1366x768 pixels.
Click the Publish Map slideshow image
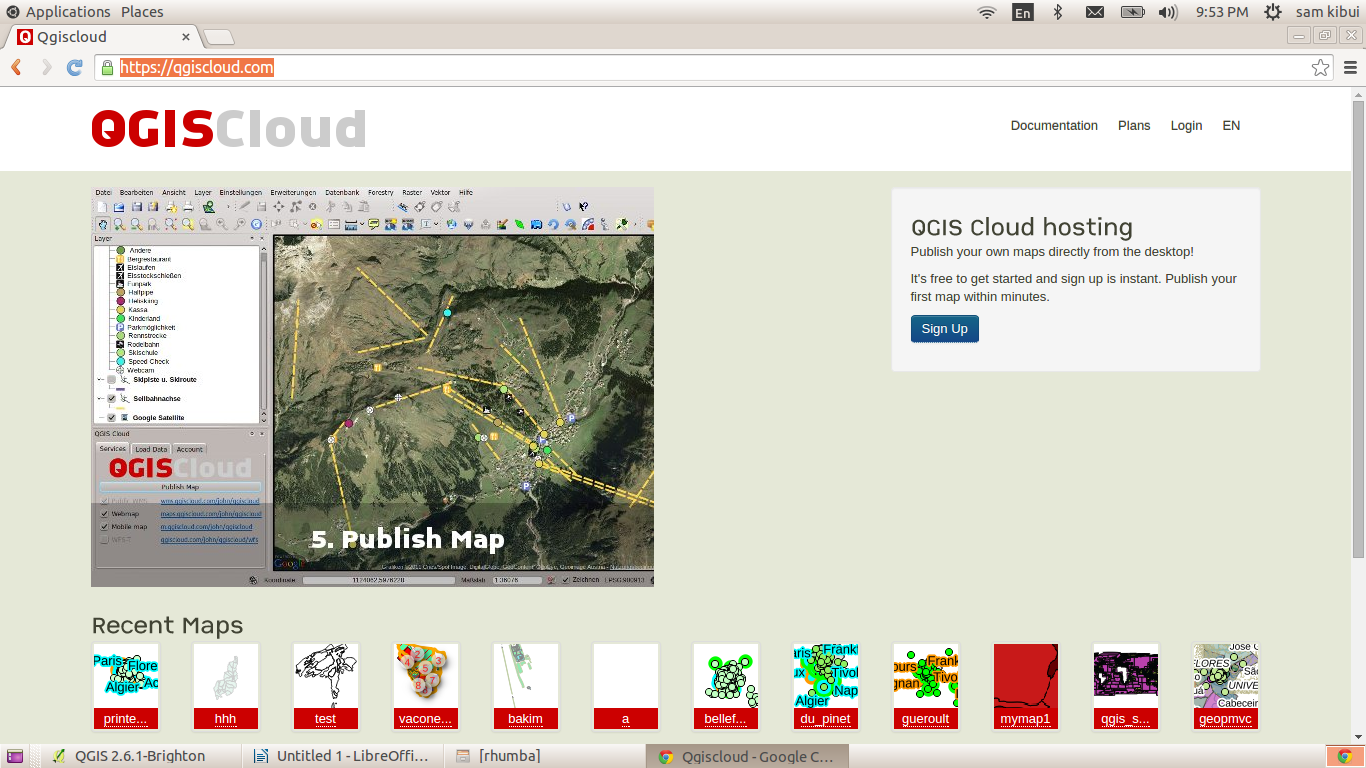coord(372,386)
